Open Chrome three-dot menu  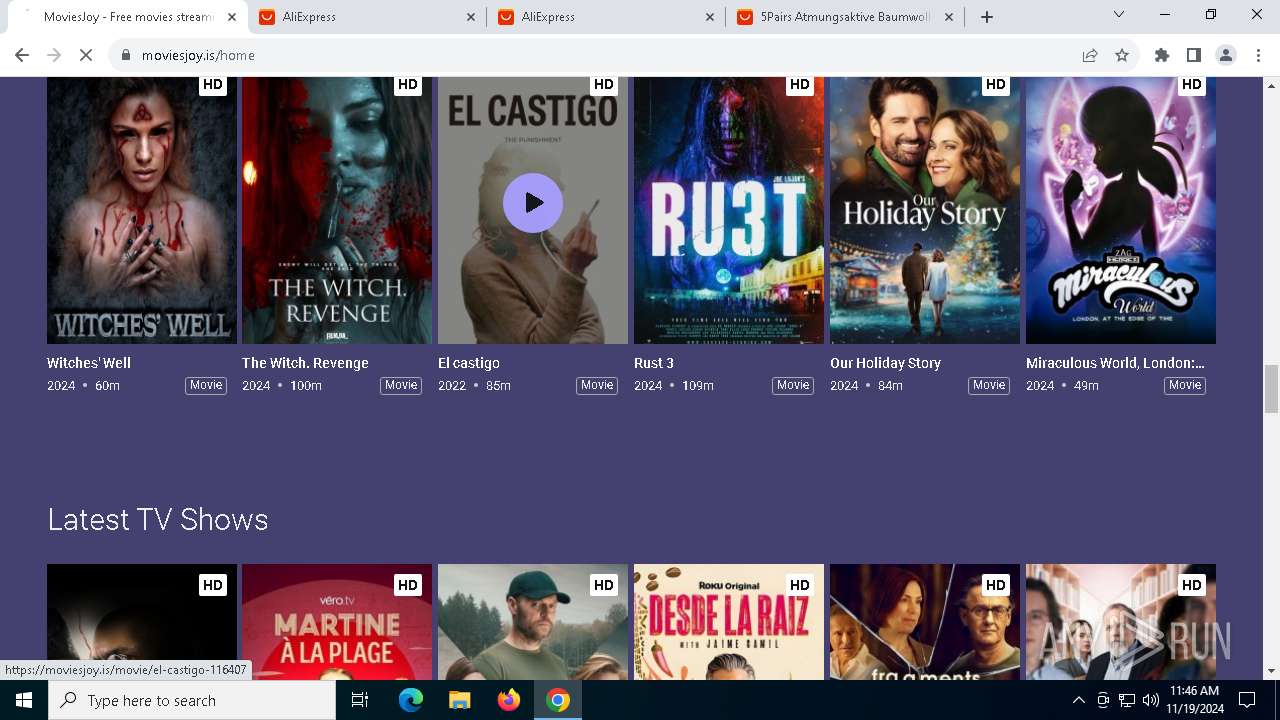pos(1258,55)
